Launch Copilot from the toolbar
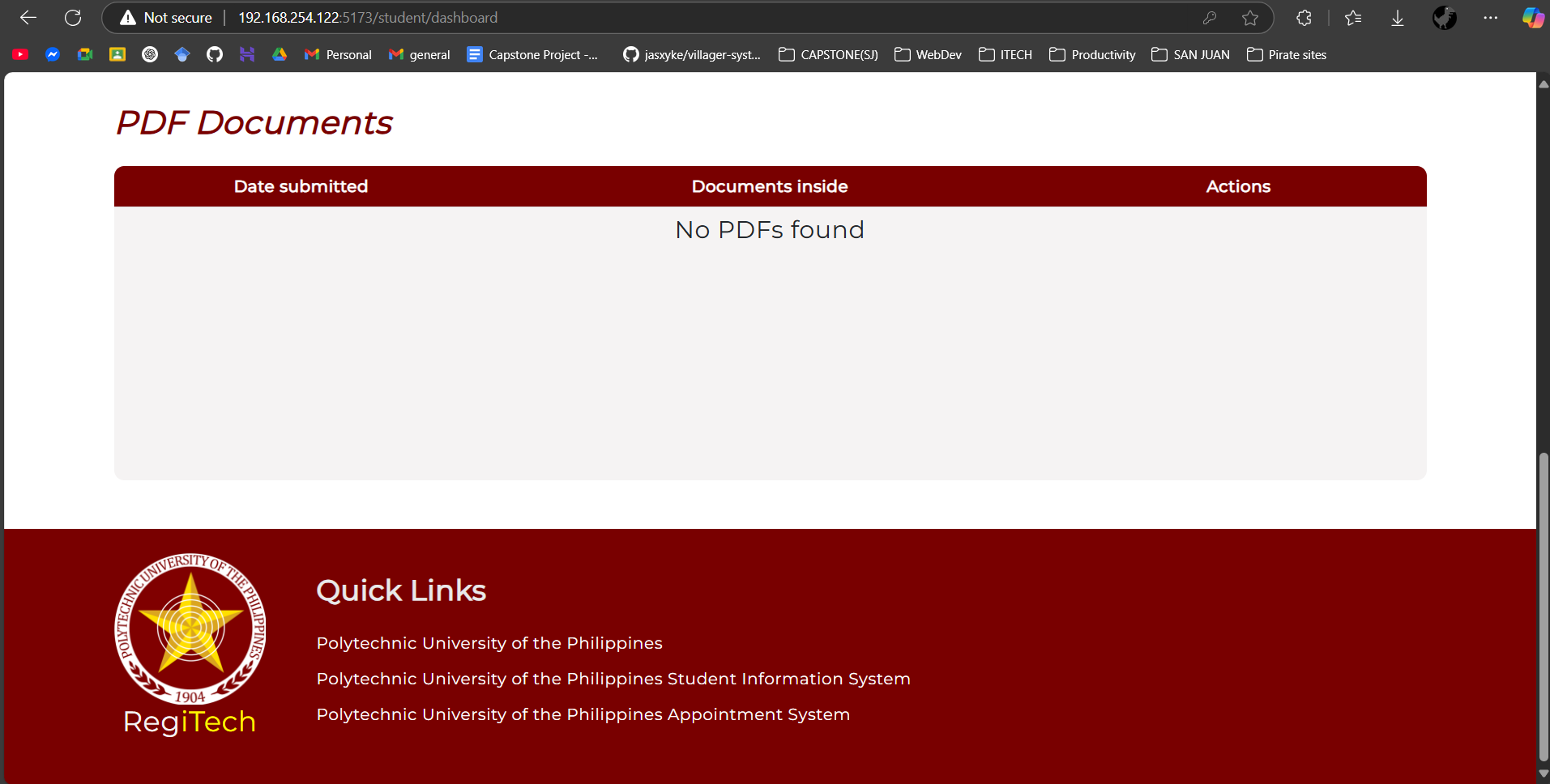Image resolution: width=1550 pixels, height=784 pixels. 1532,18
